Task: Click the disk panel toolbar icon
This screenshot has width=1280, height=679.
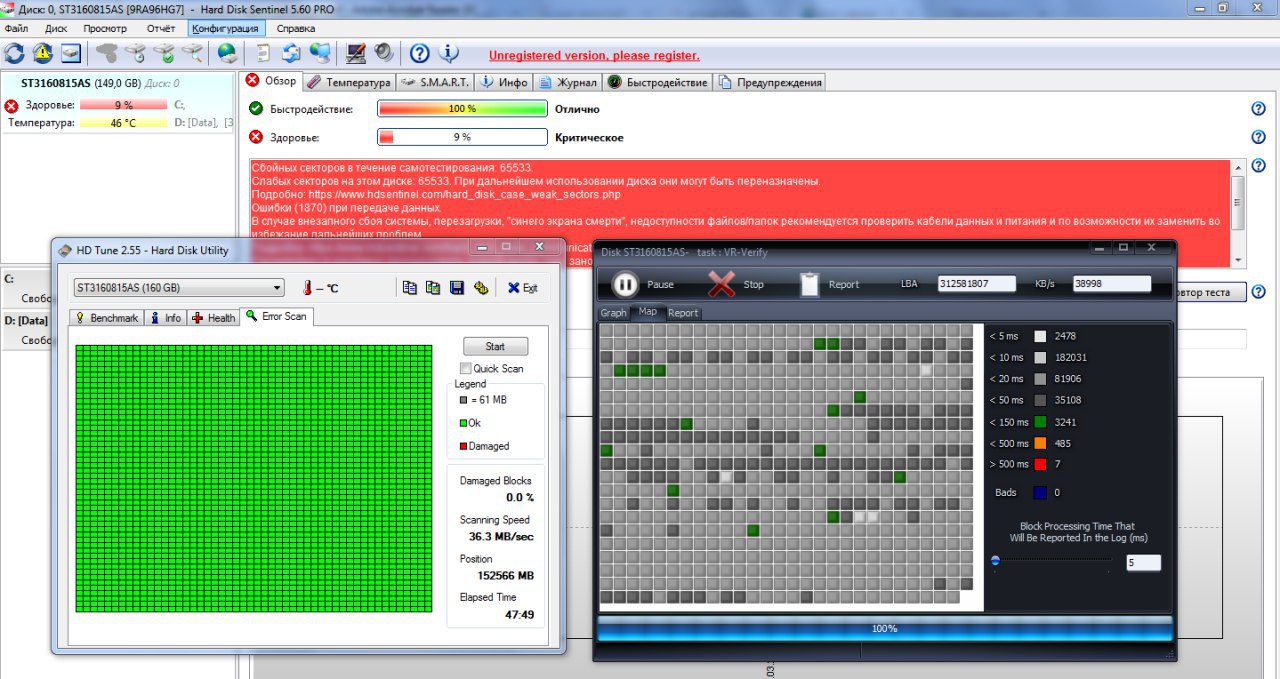Action: 70,53
